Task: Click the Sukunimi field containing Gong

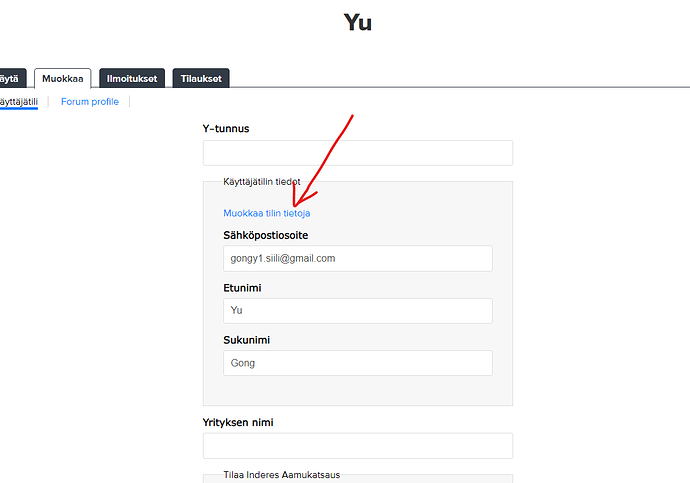Action: pyautogui.click(x=357, y=362)
